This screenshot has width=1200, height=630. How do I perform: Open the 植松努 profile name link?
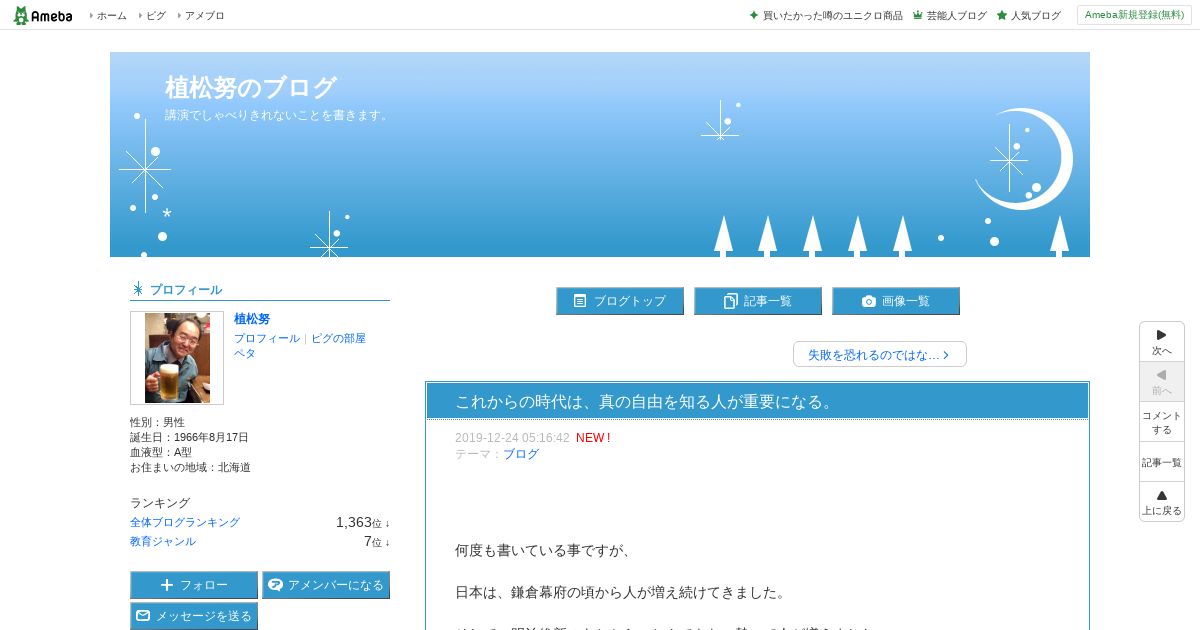click(252, 319)
